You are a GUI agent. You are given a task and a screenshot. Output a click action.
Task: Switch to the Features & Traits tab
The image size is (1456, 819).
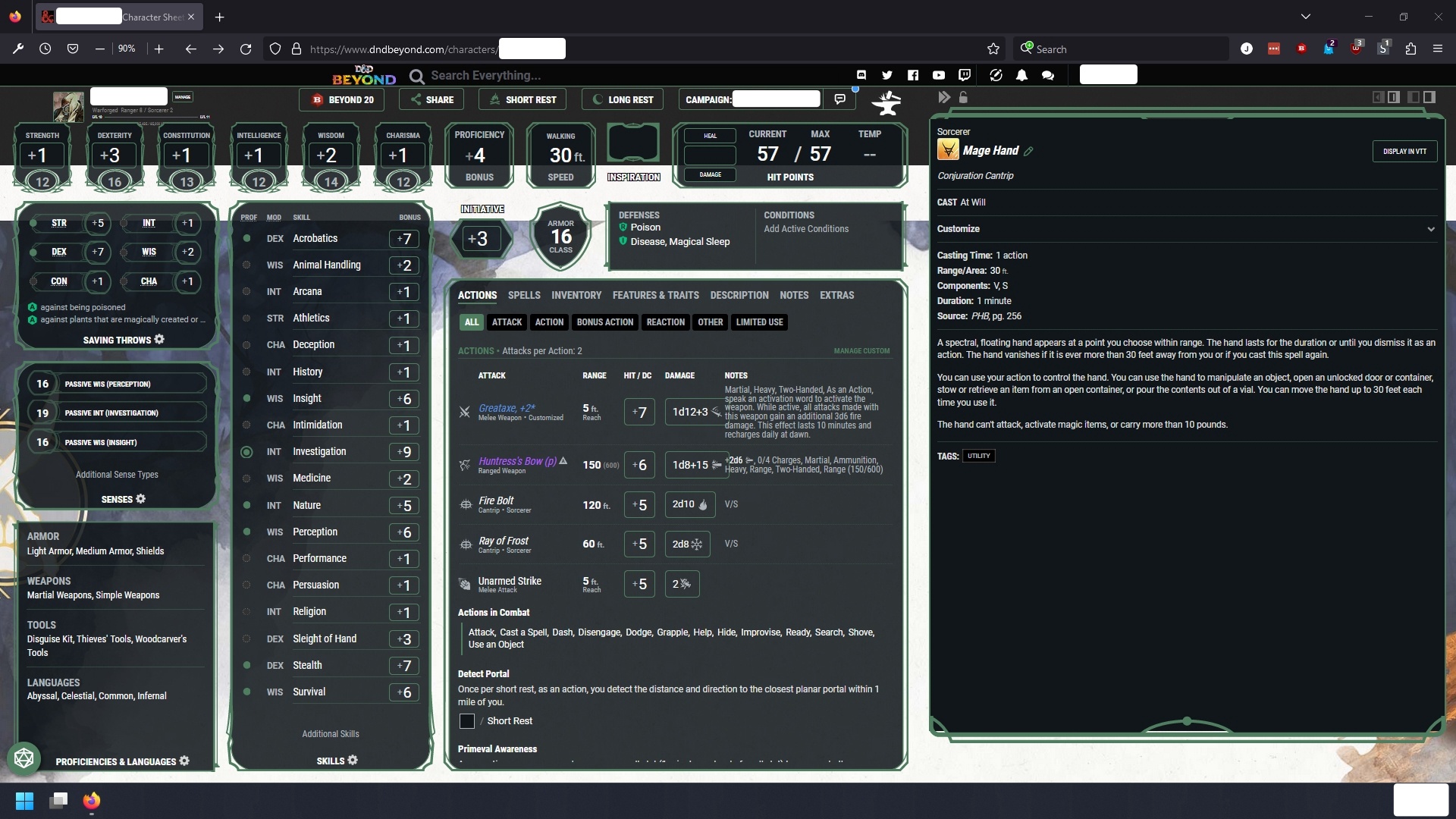coord(656,295)
